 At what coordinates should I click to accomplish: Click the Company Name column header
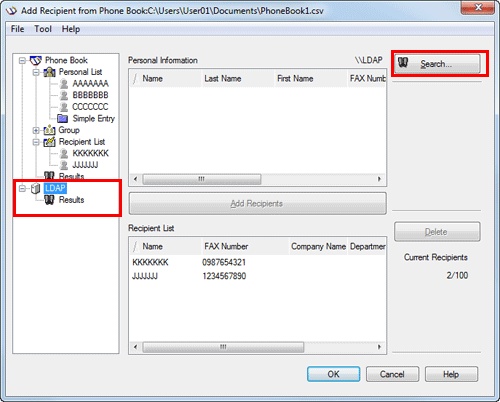click(318, 247)
